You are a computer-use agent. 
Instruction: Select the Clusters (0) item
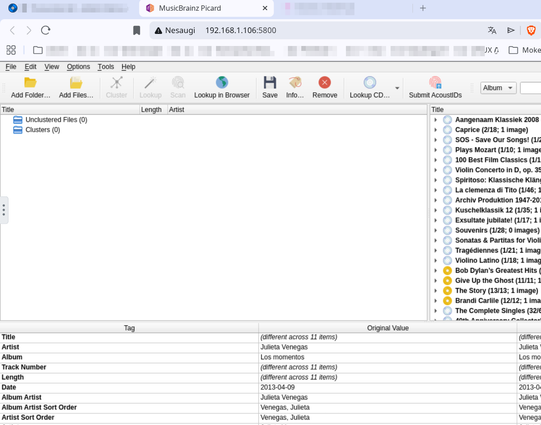[43, 130]
